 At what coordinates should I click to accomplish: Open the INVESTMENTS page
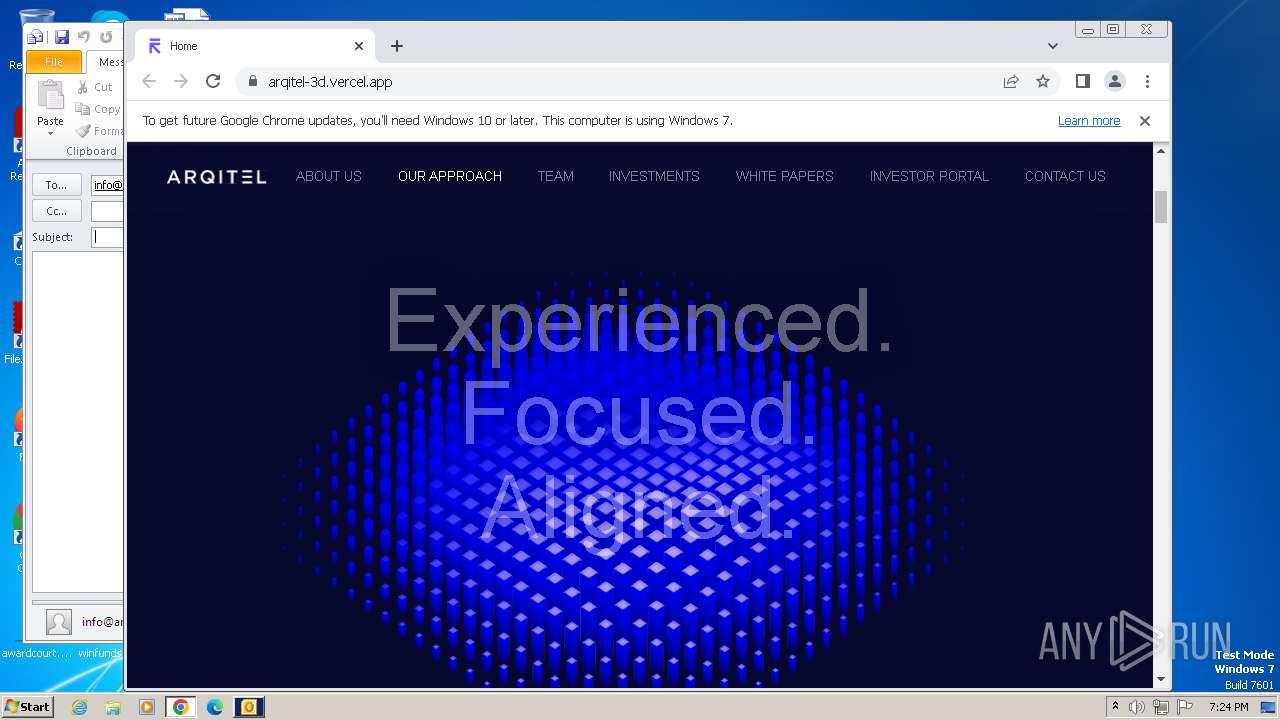click(654, 176)
